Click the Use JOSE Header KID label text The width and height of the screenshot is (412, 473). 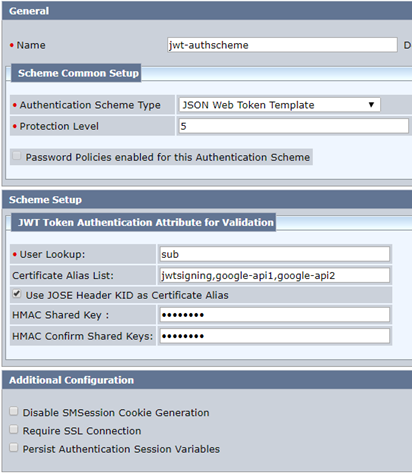tap(127, 295)
